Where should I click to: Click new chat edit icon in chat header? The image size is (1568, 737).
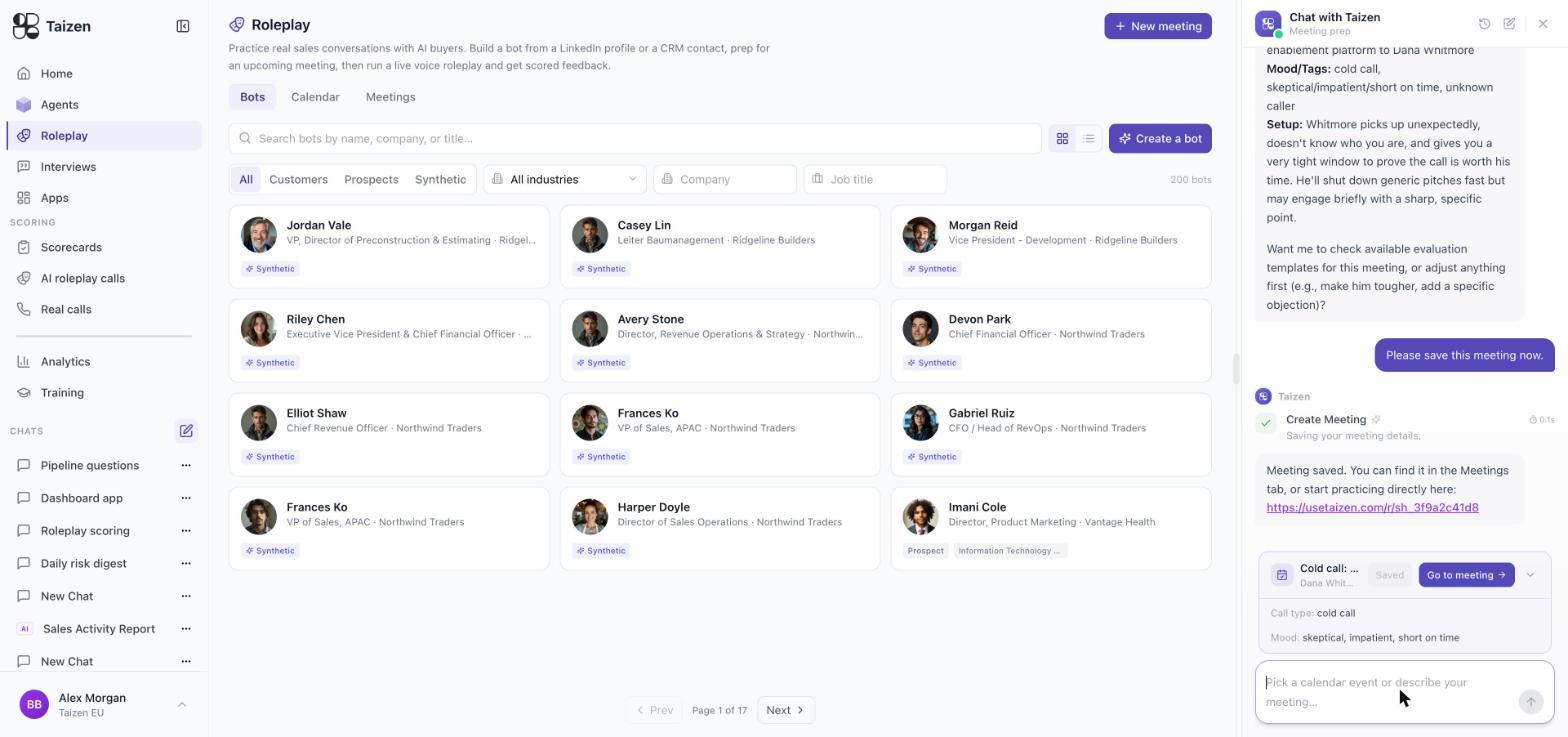(x=1509, y=24)
